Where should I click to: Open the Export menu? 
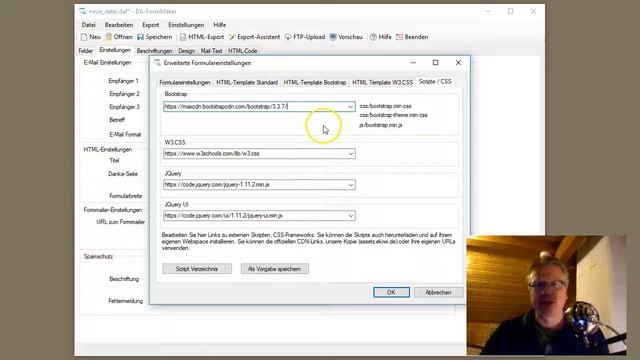(151, 25)
